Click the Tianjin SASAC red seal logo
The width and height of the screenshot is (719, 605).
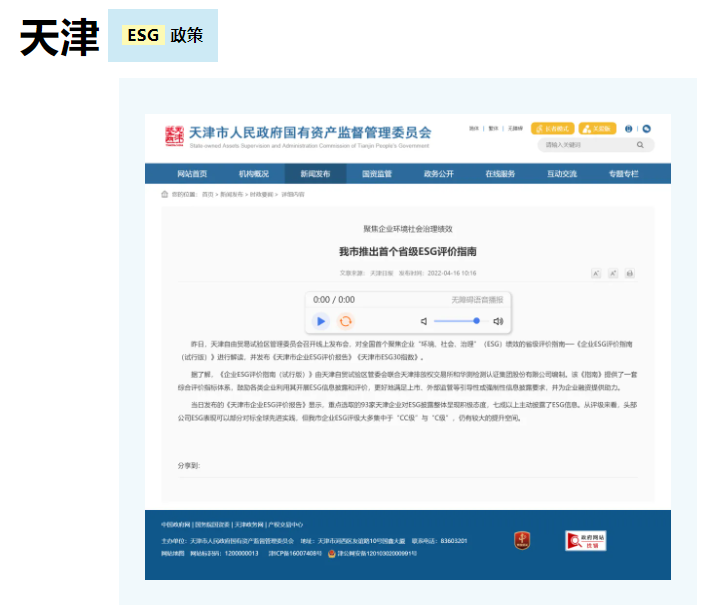click(174, 136)
